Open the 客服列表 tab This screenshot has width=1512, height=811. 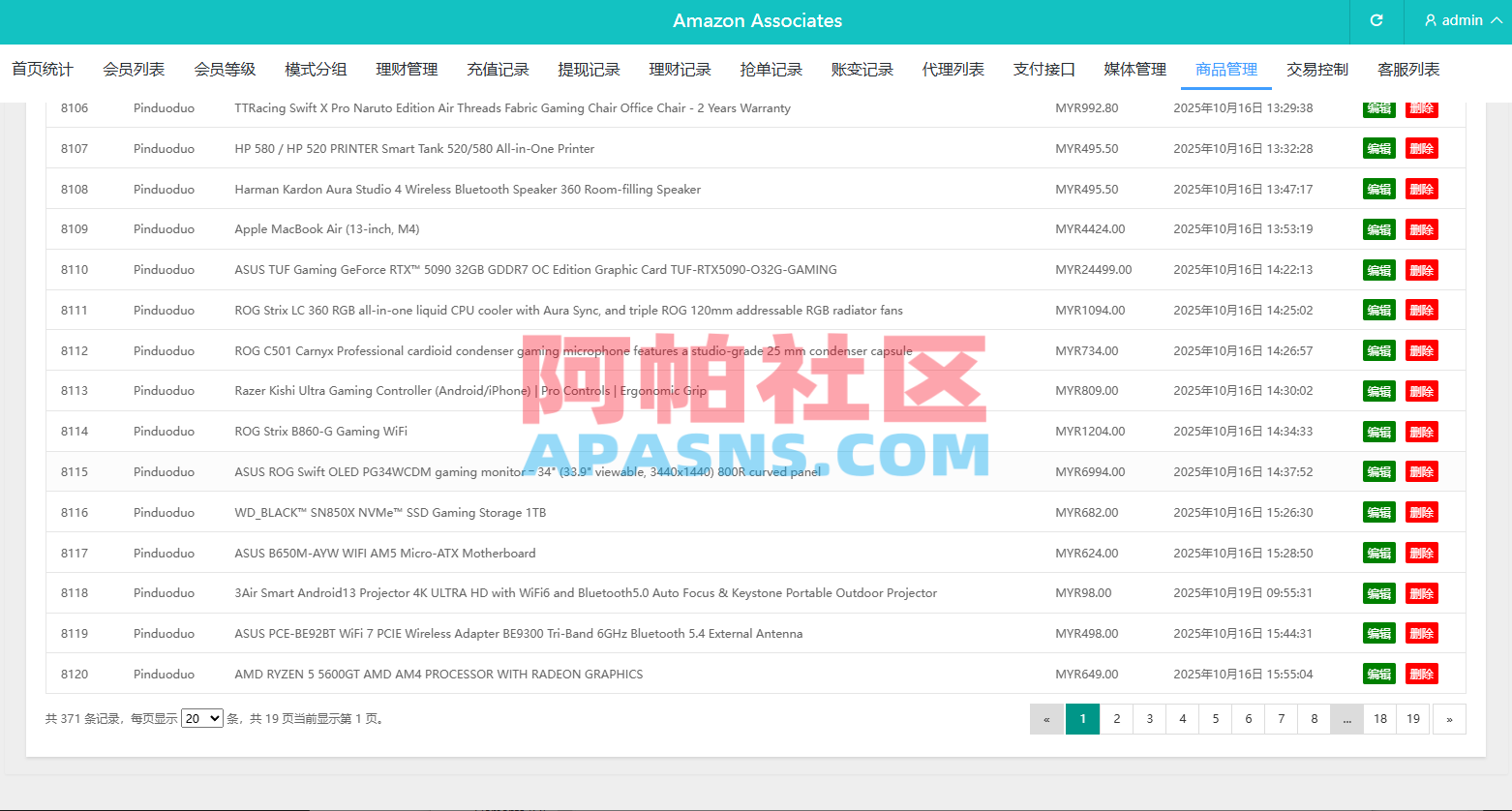point(1408,70)
